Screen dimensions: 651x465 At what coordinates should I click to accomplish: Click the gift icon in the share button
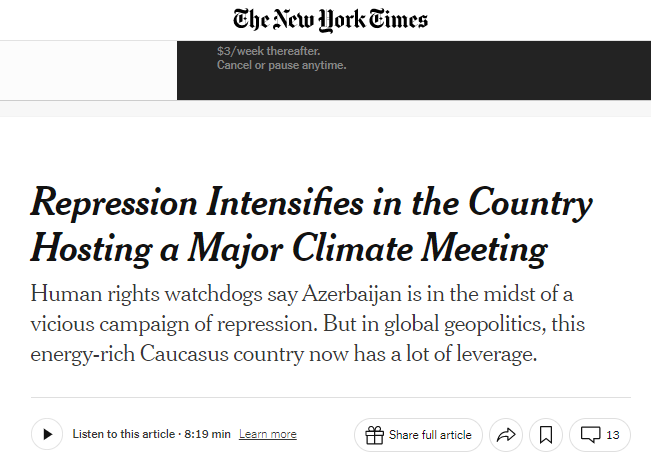(374, 435)
